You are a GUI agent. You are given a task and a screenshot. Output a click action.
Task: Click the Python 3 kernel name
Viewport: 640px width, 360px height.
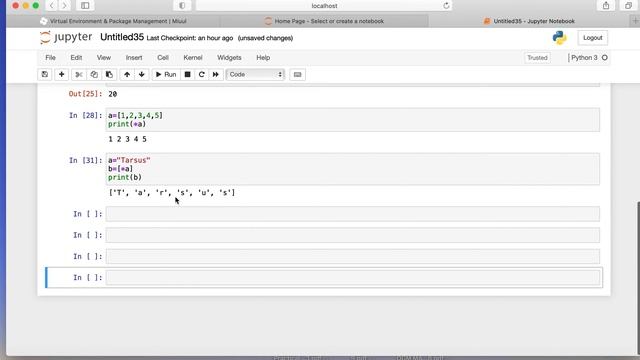(x=584, y=58)
